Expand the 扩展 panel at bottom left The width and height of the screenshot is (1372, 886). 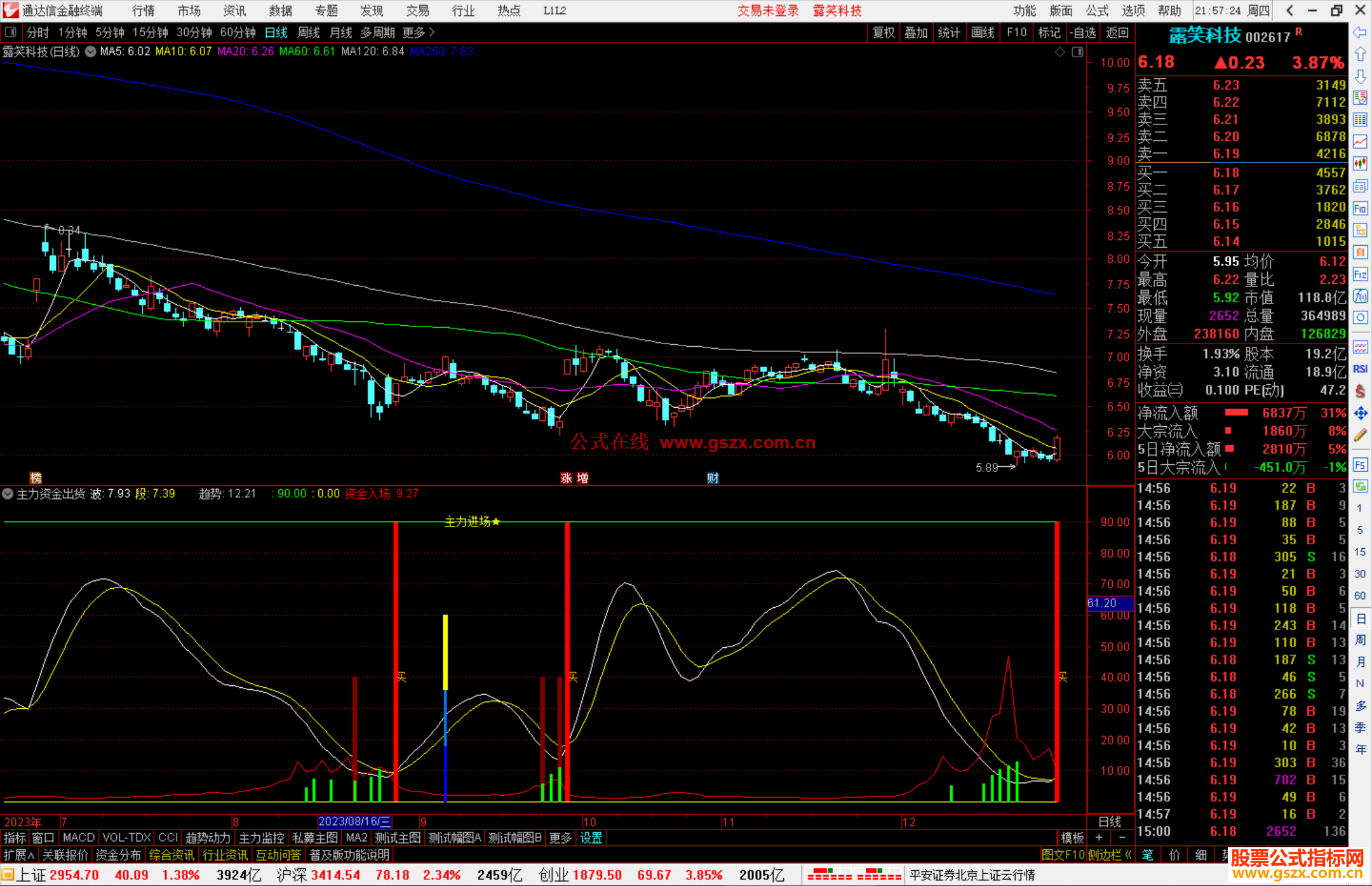click(x=18, y=855)
